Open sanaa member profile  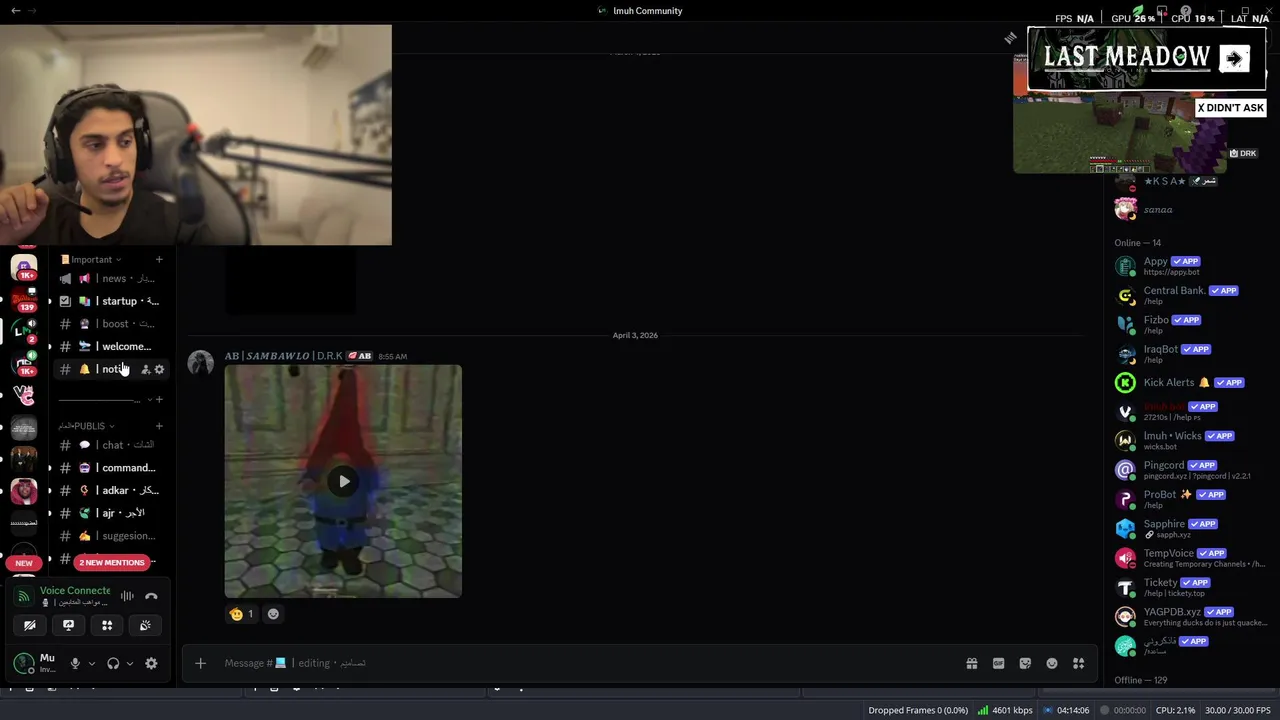(x=1190, y=209)
